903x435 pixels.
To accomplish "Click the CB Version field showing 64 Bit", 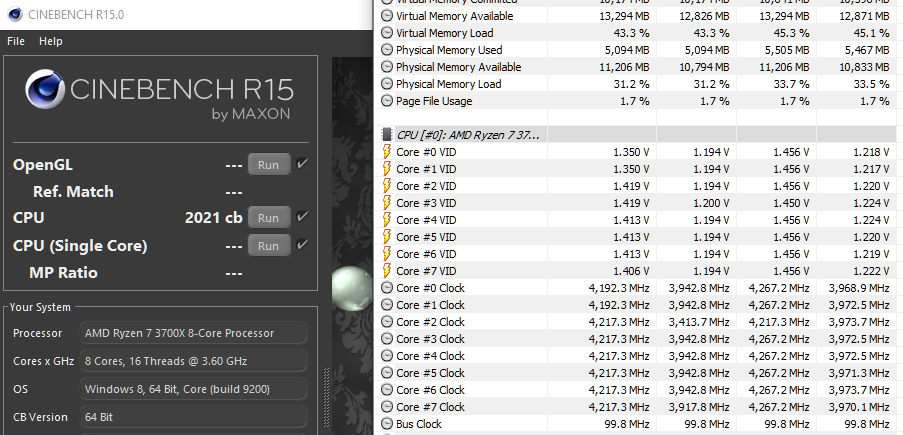I will coord(193,417).
